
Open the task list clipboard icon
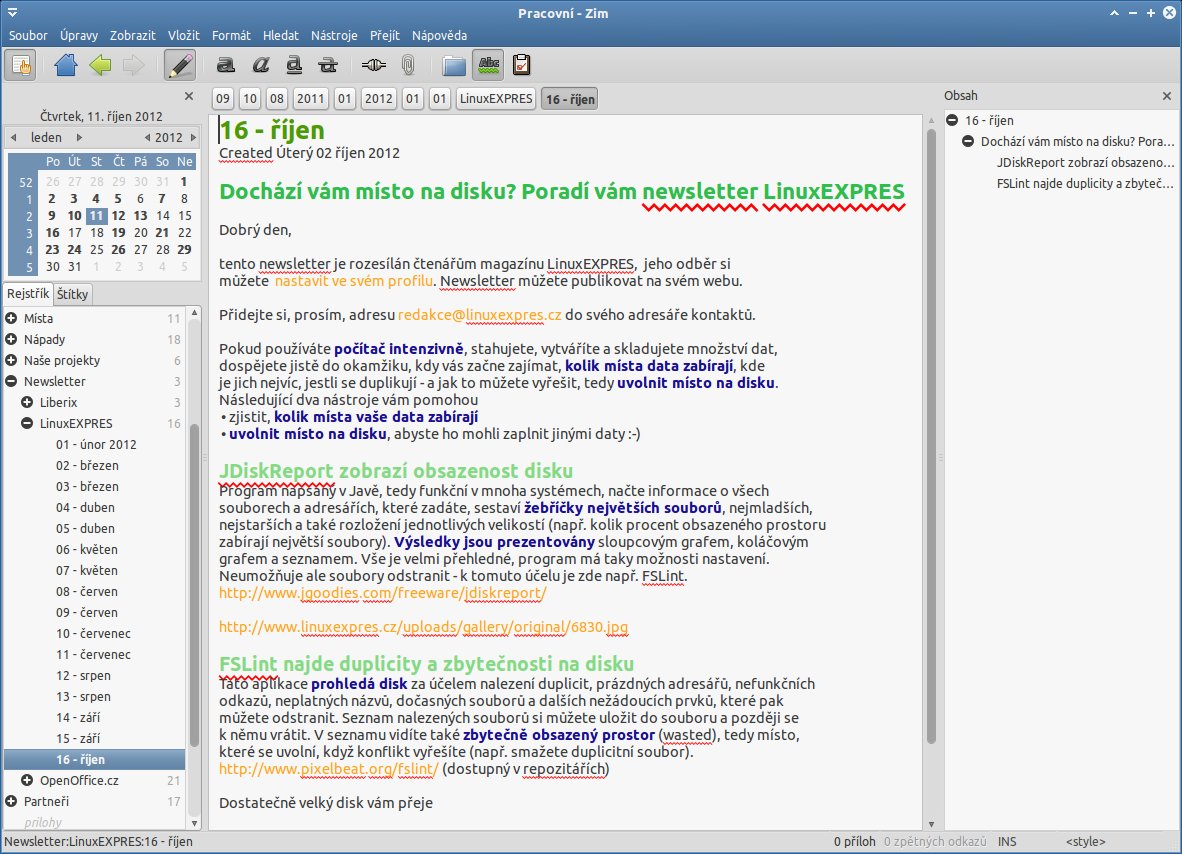click(x=521, y=66)
